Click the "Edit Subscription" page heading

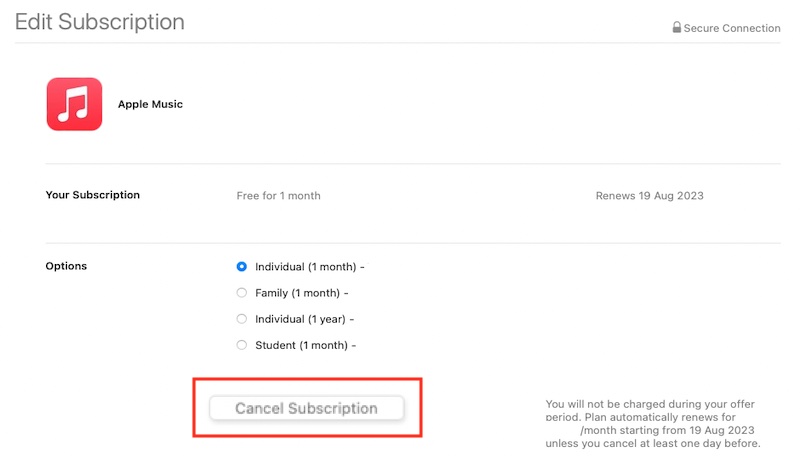coord(100,22)
